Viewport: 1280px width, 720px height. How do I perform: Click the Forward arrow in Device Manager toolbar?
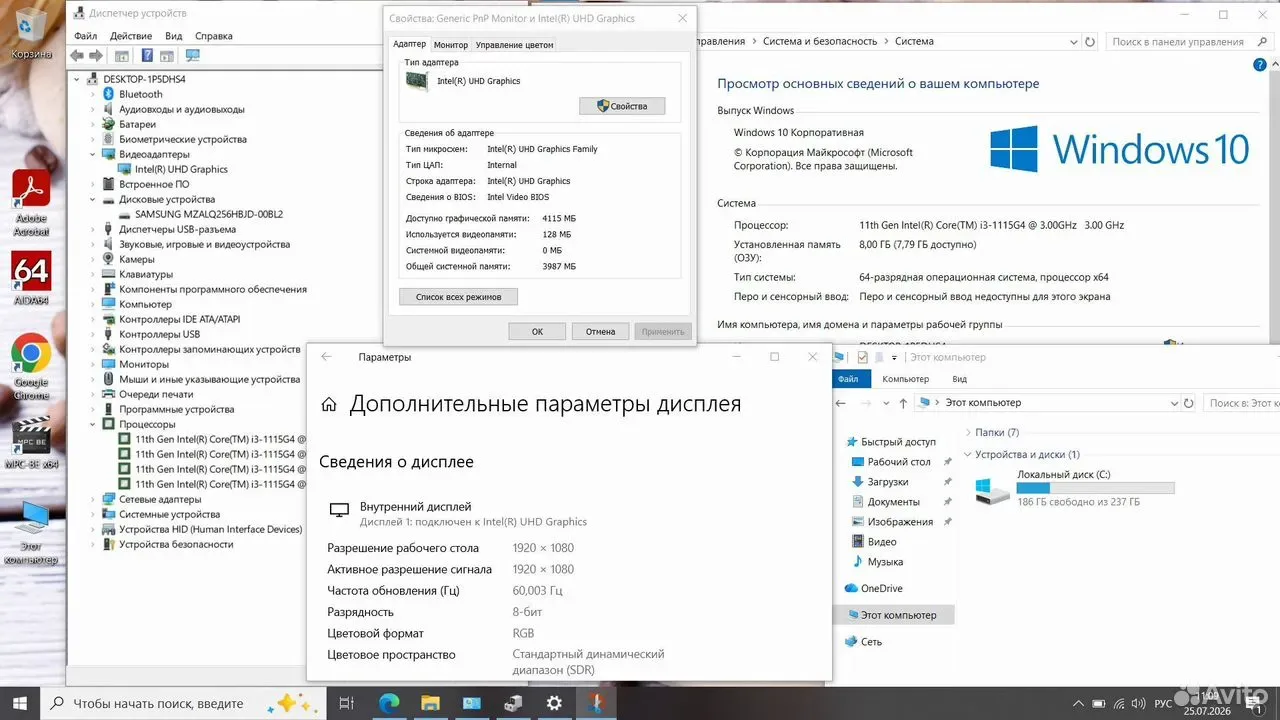pos(97,56)
